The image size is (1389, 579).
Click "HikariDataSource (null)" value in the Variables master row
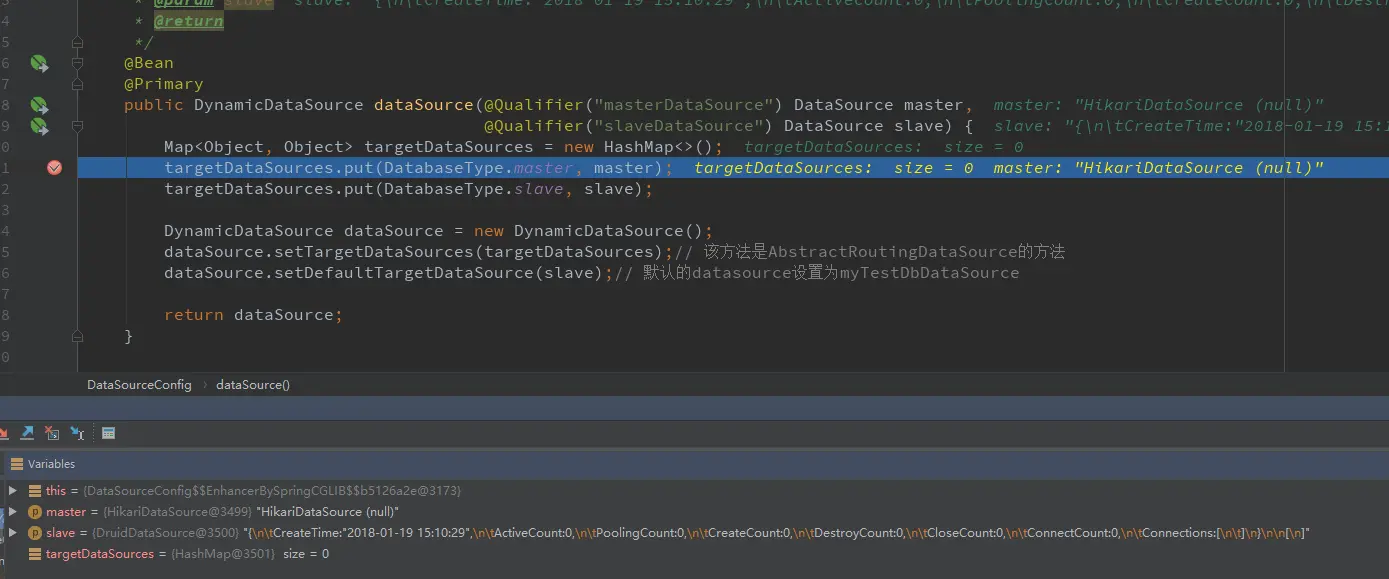tap(329, 512)
